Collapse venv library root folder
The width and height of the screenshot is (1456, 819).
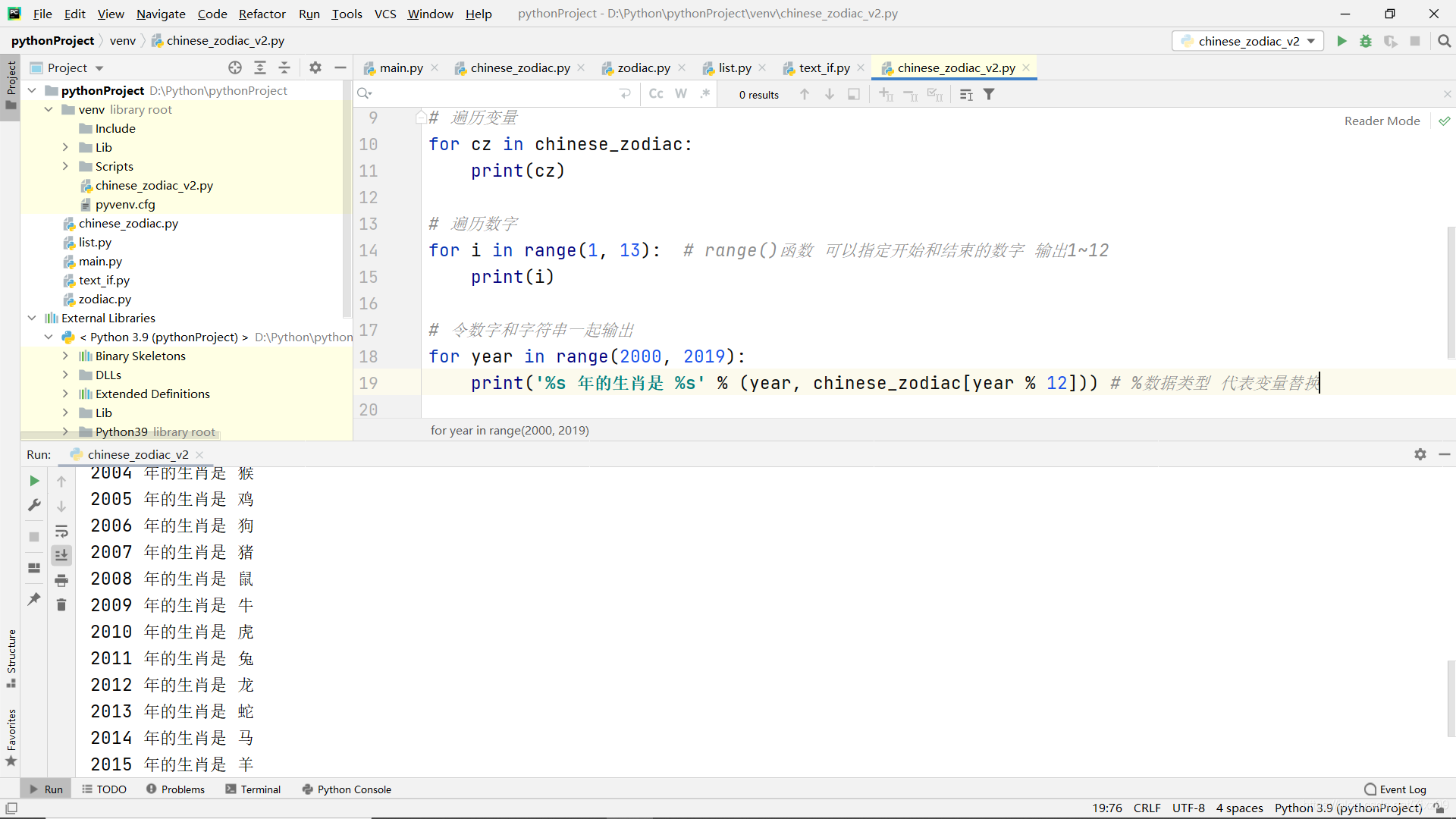point(49,109)
